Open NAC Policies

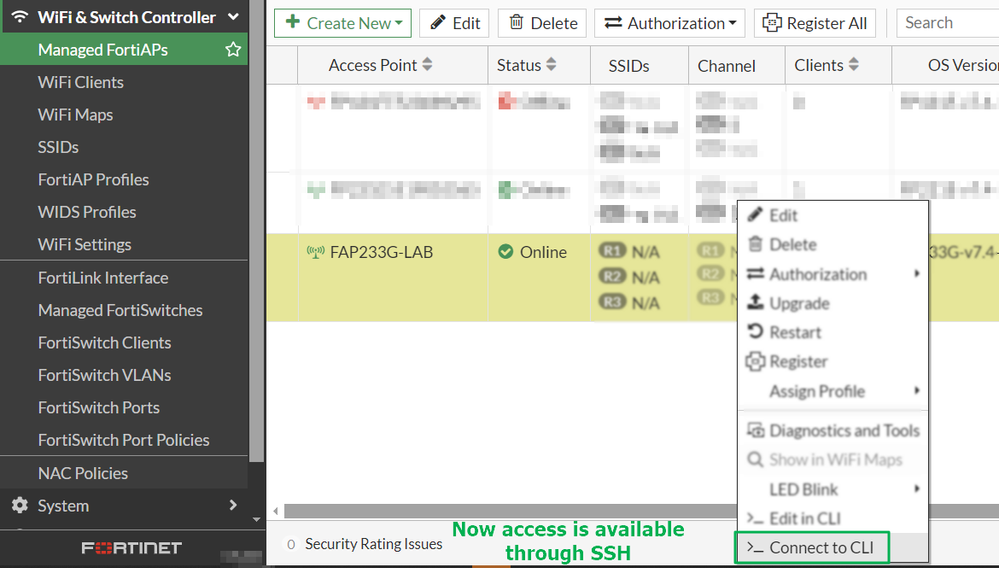click(x=83, y=473)
